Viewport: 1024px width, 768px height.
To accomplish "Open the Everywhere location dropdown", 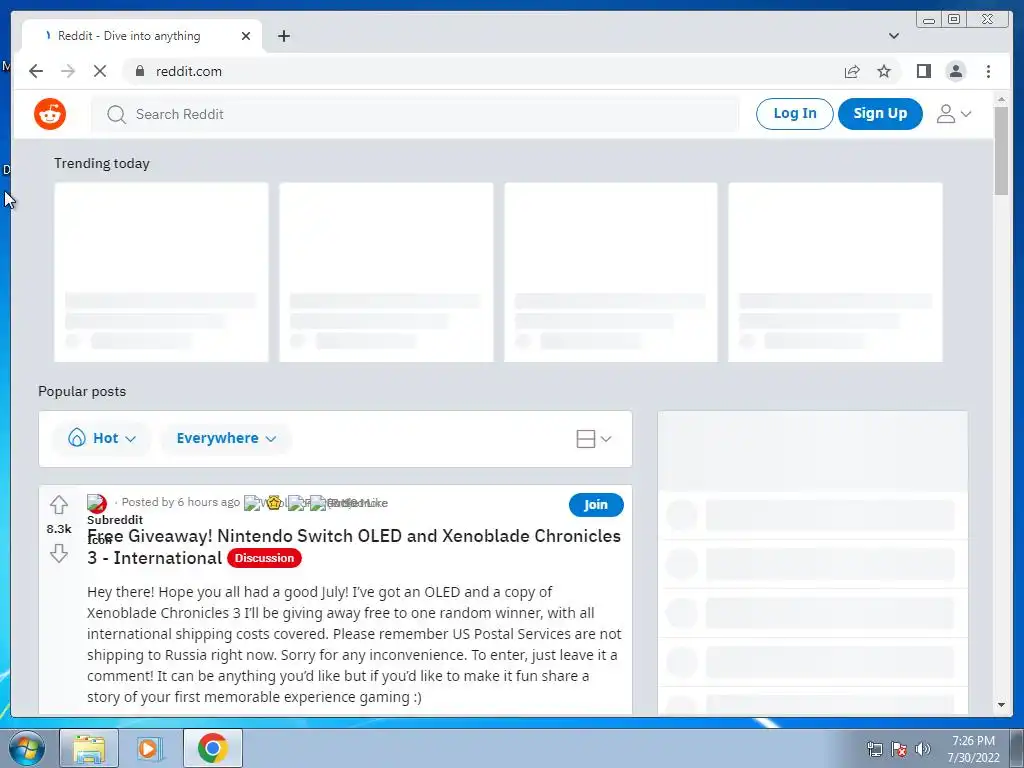I will pyautogui.click(x=226, y=438).
